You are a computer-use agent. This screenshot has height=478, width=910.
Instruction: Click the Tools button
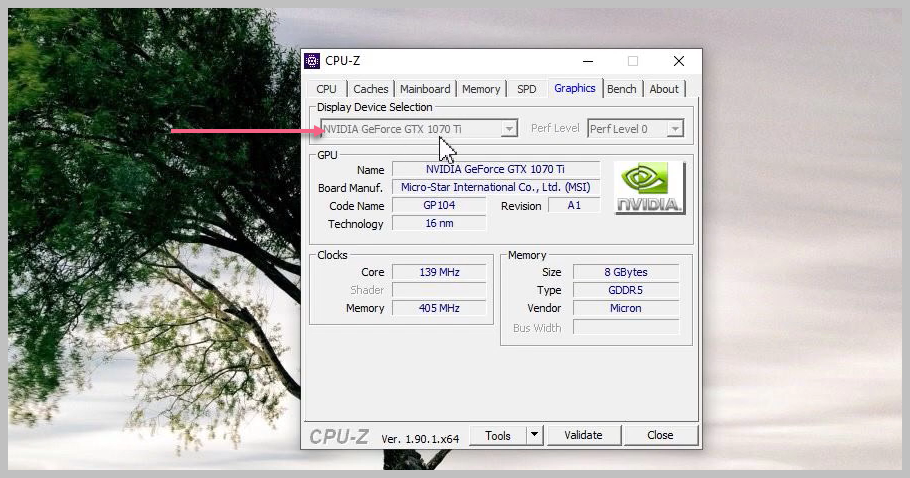pos(498,435)
